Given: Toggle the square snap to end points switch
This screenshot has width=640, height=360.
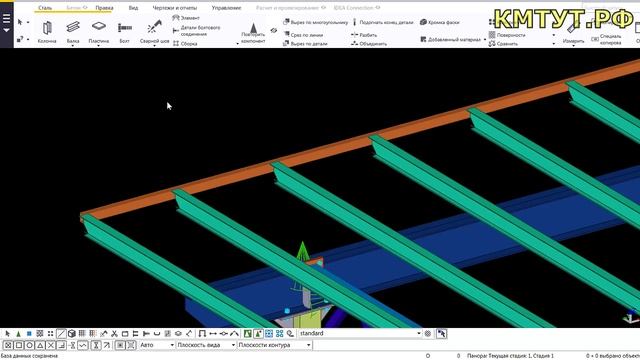Looking at the screenshot, I should pos(19,345).
